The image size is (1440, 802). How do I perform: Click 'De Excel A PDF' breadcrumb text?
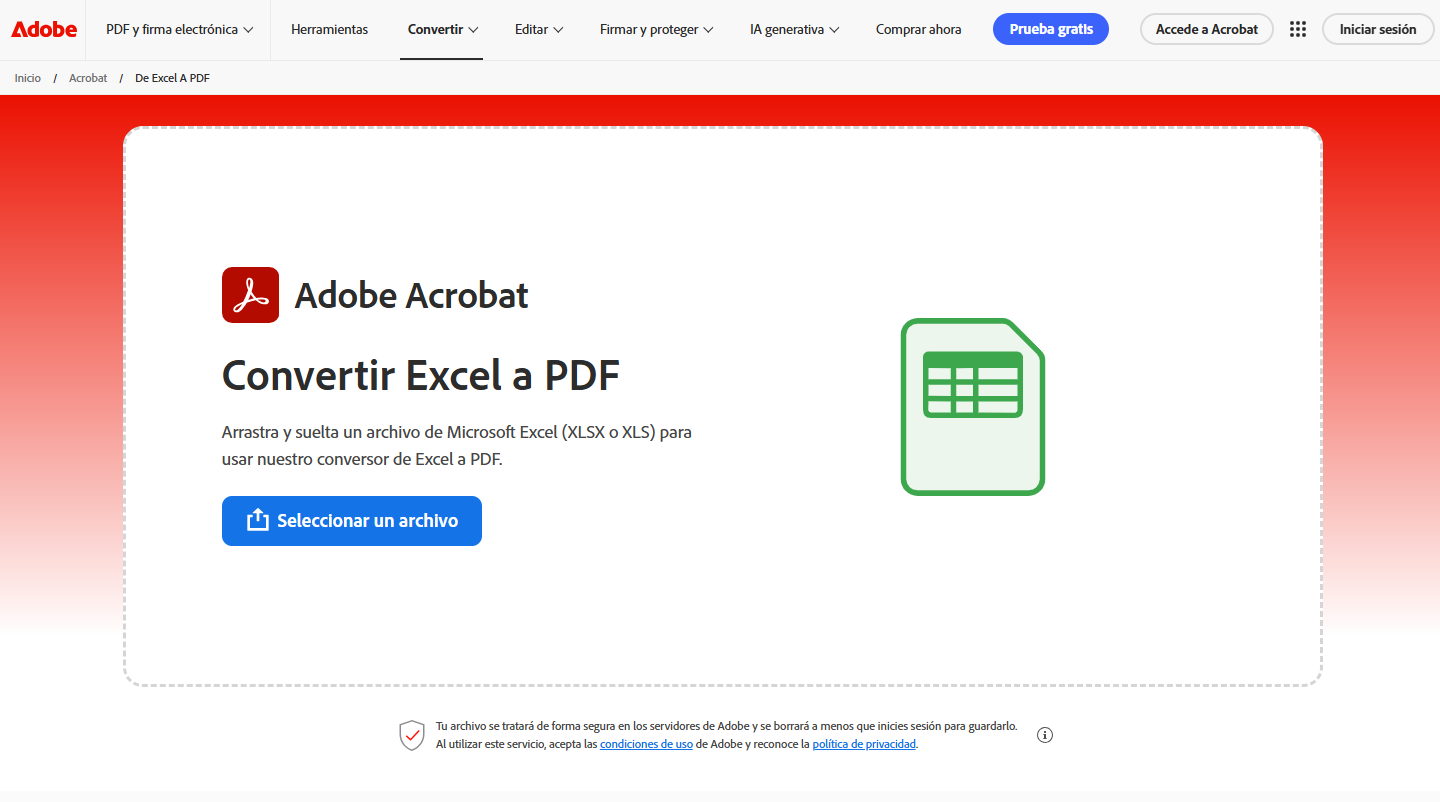[172, 78]
